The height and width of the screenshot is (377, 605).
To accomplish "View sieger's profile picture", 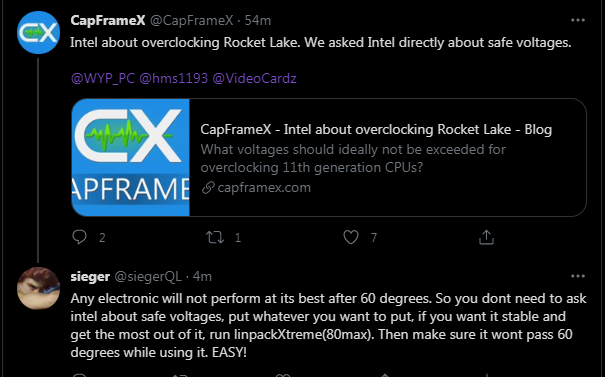I will pyautogui.click(x=39, y=288).
